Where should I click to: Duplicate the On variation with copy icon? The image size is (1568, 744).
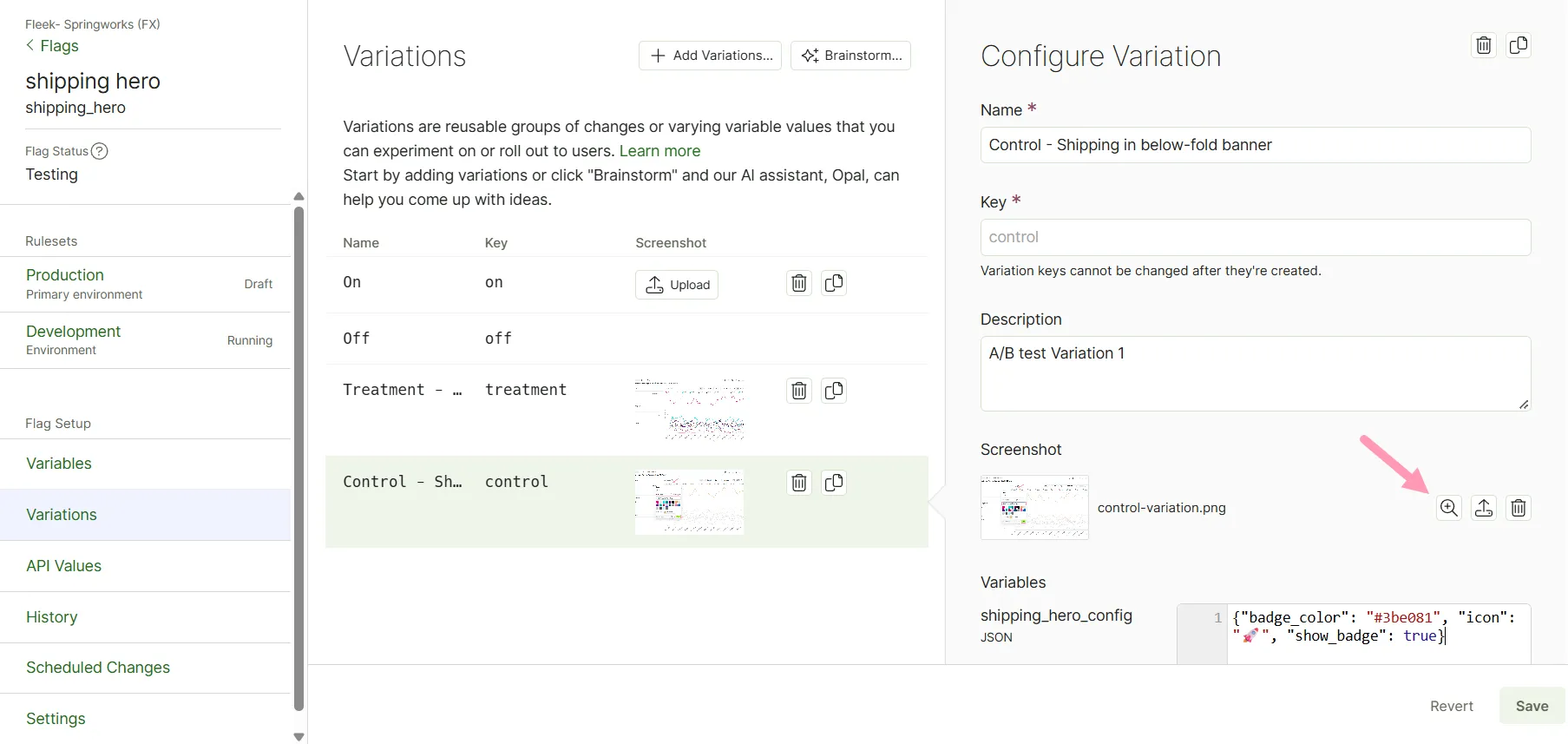(x=834, y=284)
